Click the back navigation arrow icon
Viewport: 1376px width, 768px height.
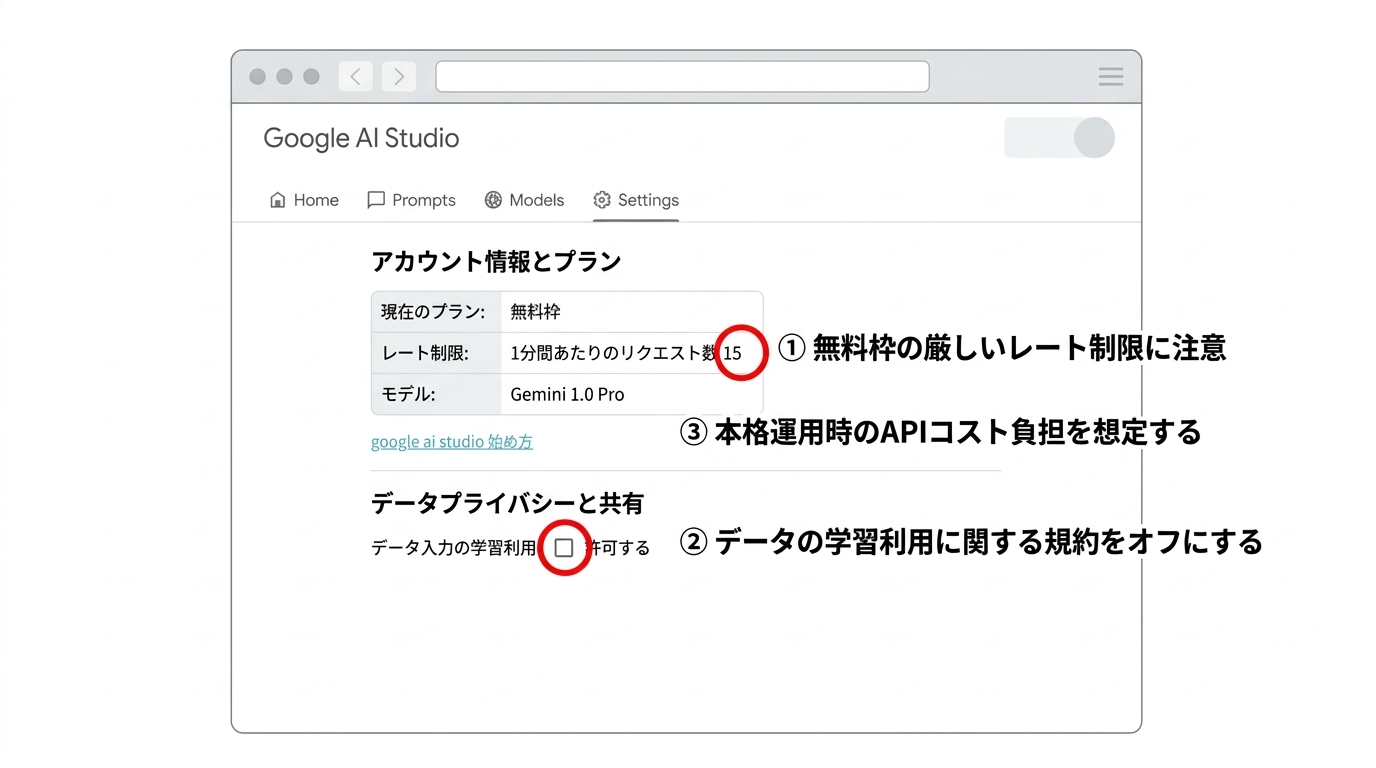(x=355, y=76)
